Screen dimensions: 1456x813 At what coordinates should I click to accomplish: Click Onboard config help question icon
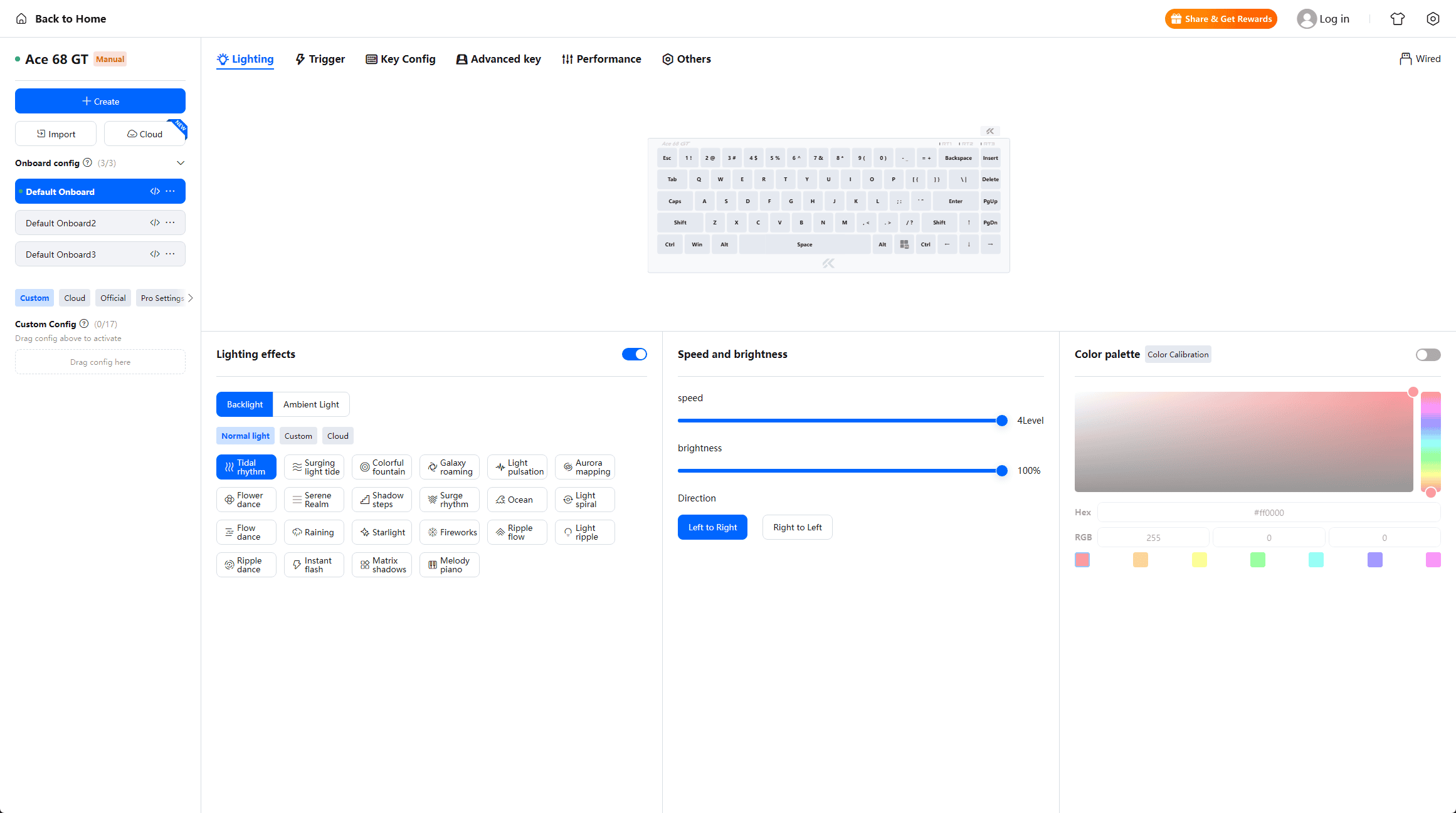(x=88, y=162)
